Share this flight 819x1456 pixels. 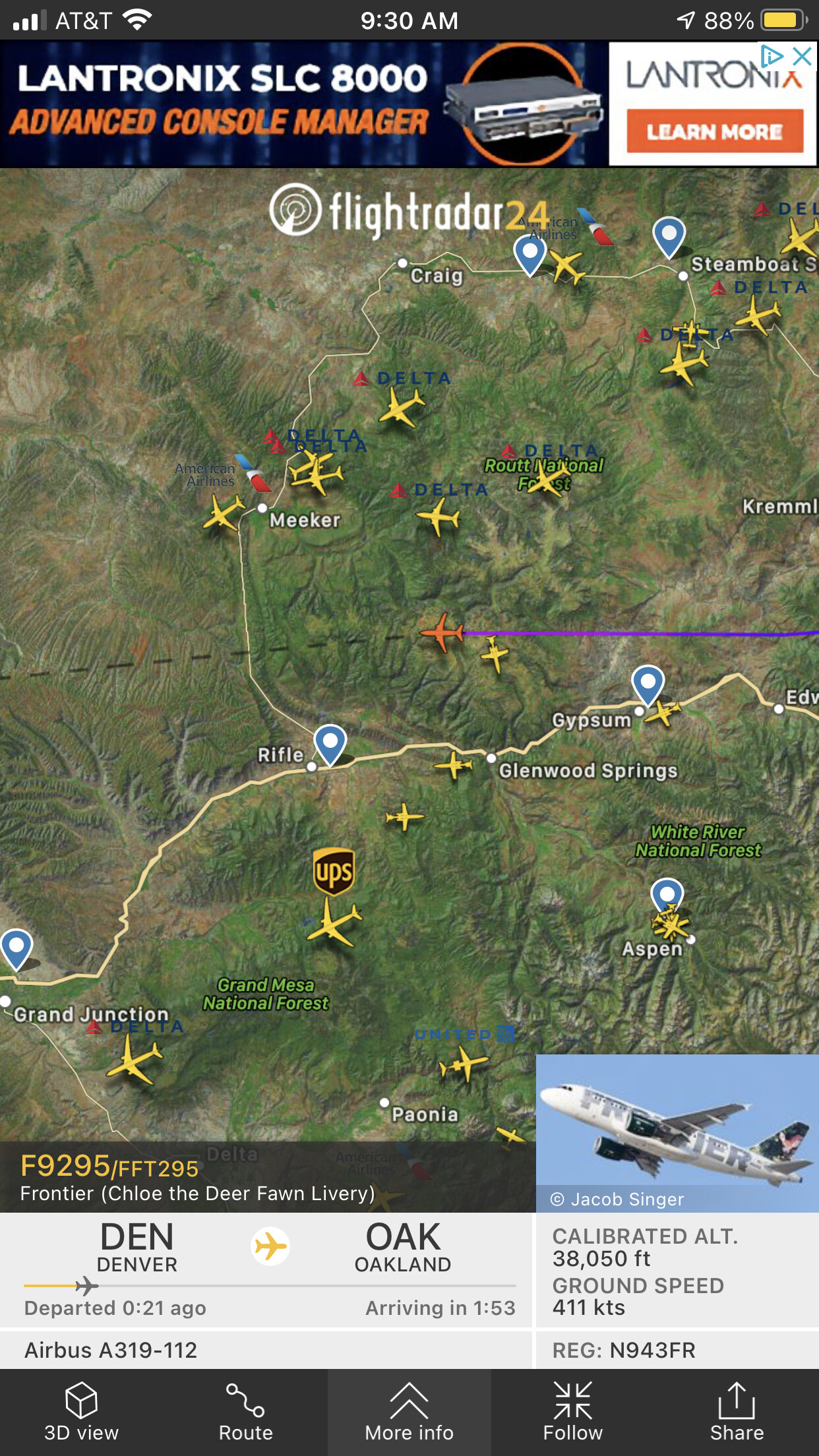click(737, 1412)
